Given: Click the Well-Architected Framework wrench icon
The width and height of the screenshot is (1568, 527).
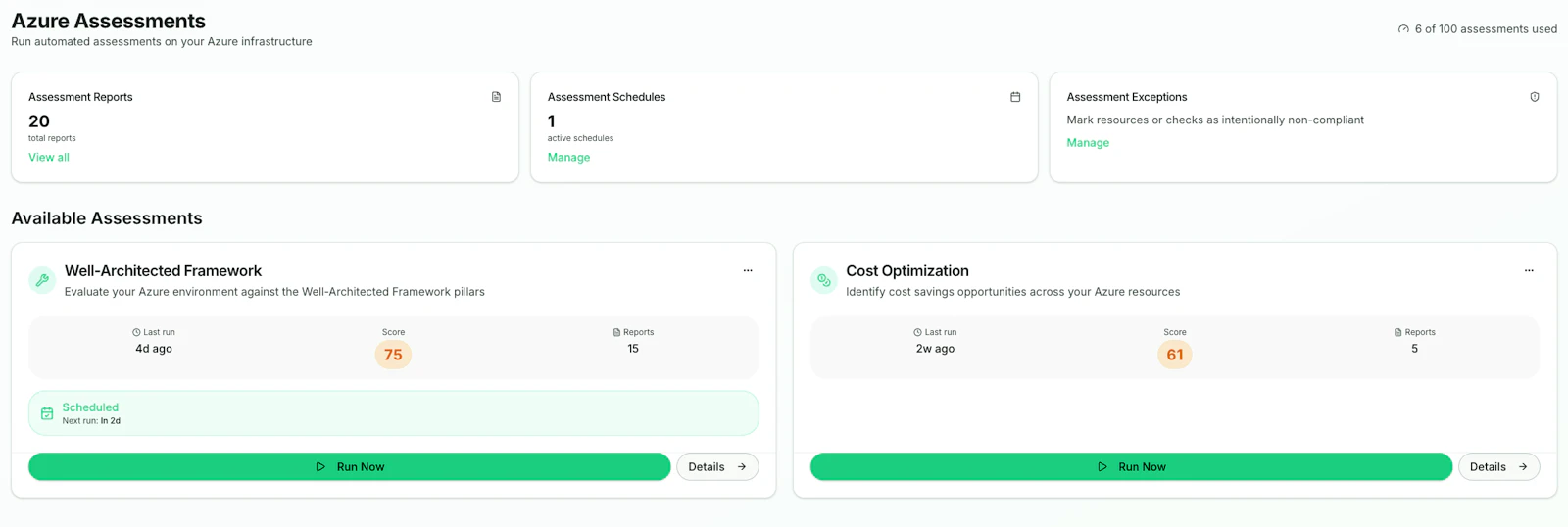Looking at the screenshot, I should pos(42,280).
